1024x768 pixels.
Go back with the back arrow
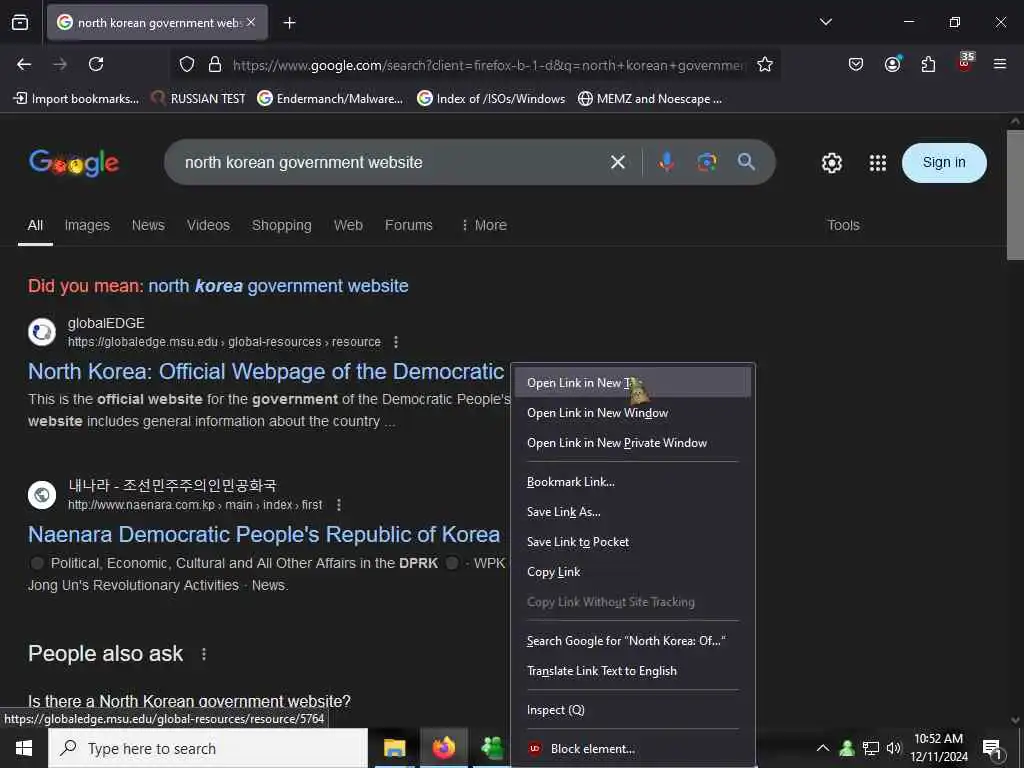click(x=24, y=64)
